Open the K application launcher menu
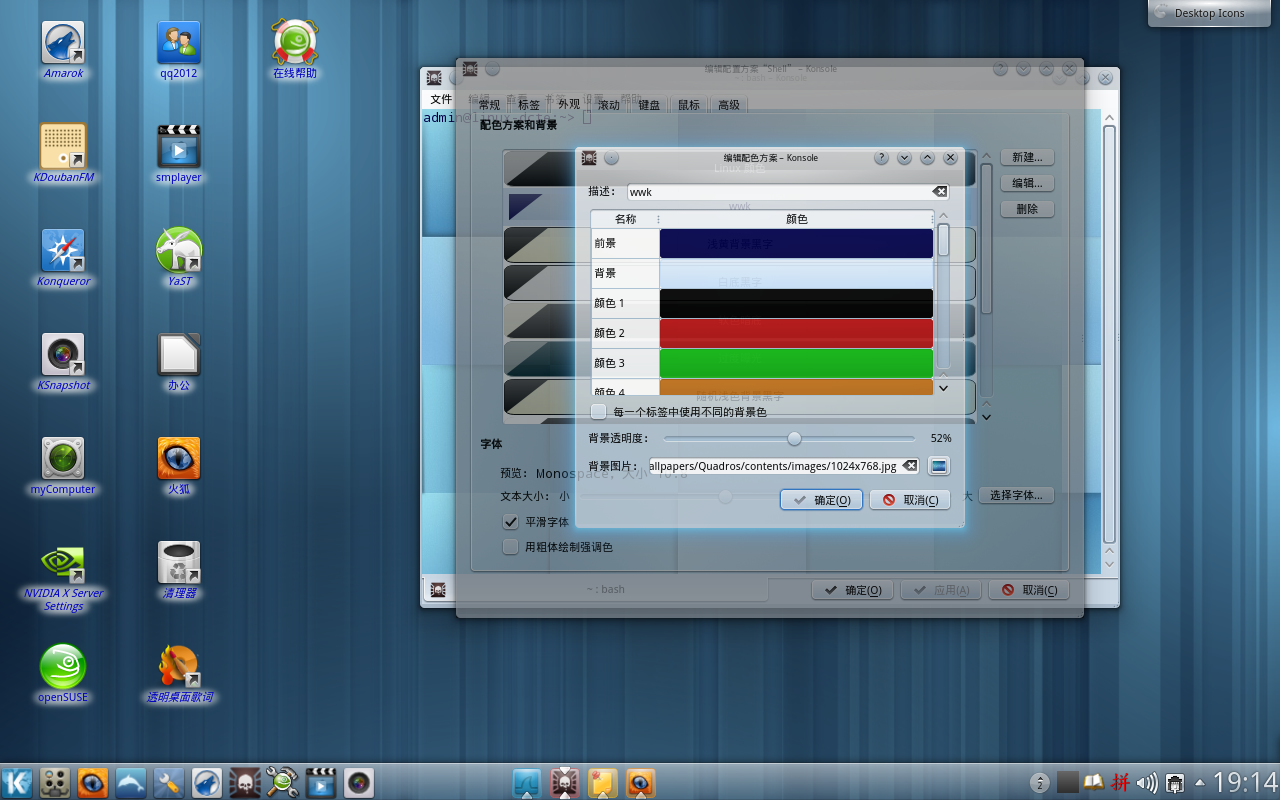The image size is (1280, 800). [17, 782]
